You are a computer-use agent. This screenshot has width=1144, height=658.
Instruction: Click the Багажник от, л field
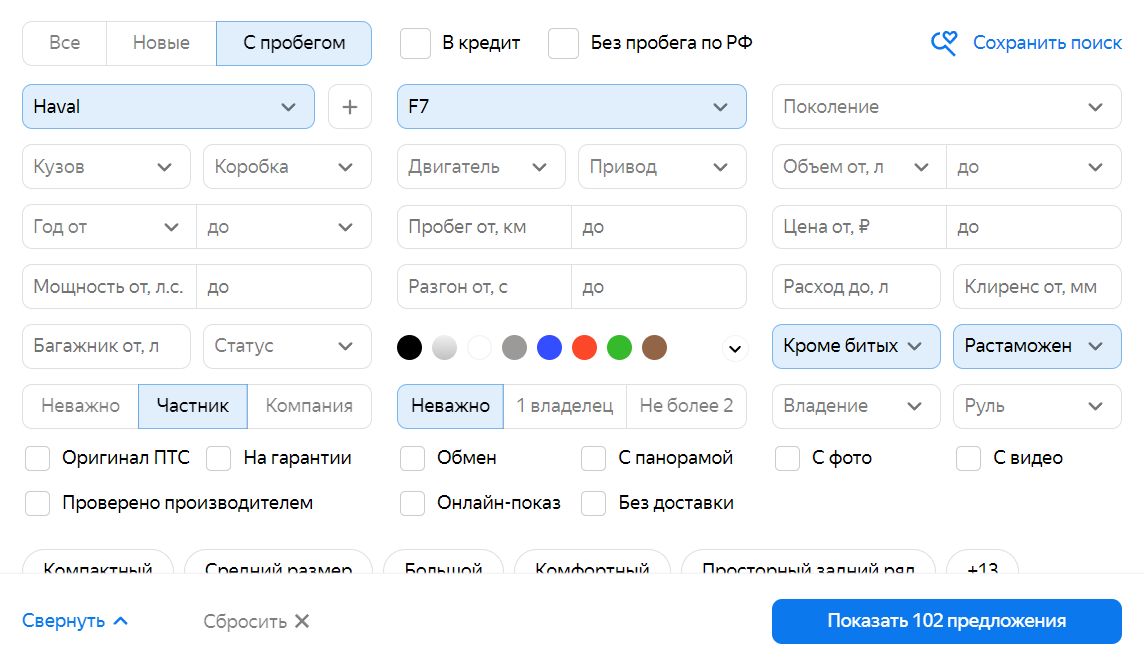click(107, 346)
